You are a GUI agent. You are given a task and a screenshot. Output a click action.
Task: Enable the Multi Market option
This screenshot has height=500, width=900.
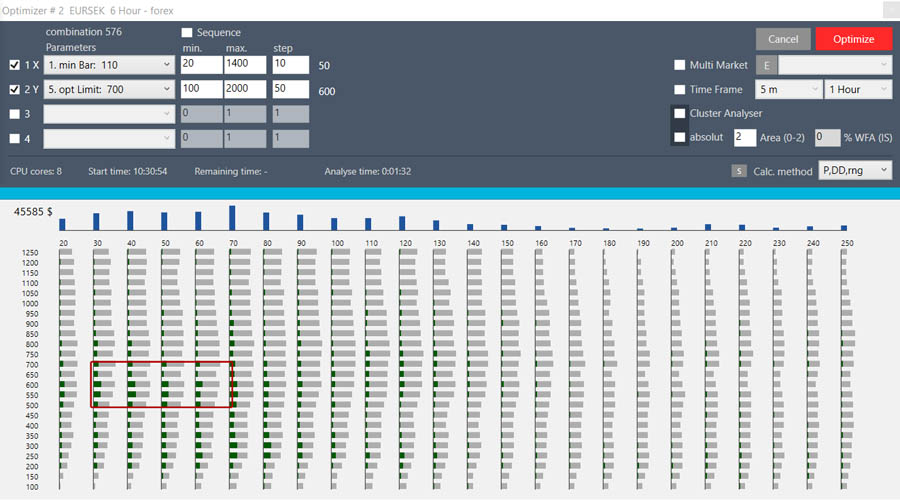pyautogui.click(x=680, y=65)
